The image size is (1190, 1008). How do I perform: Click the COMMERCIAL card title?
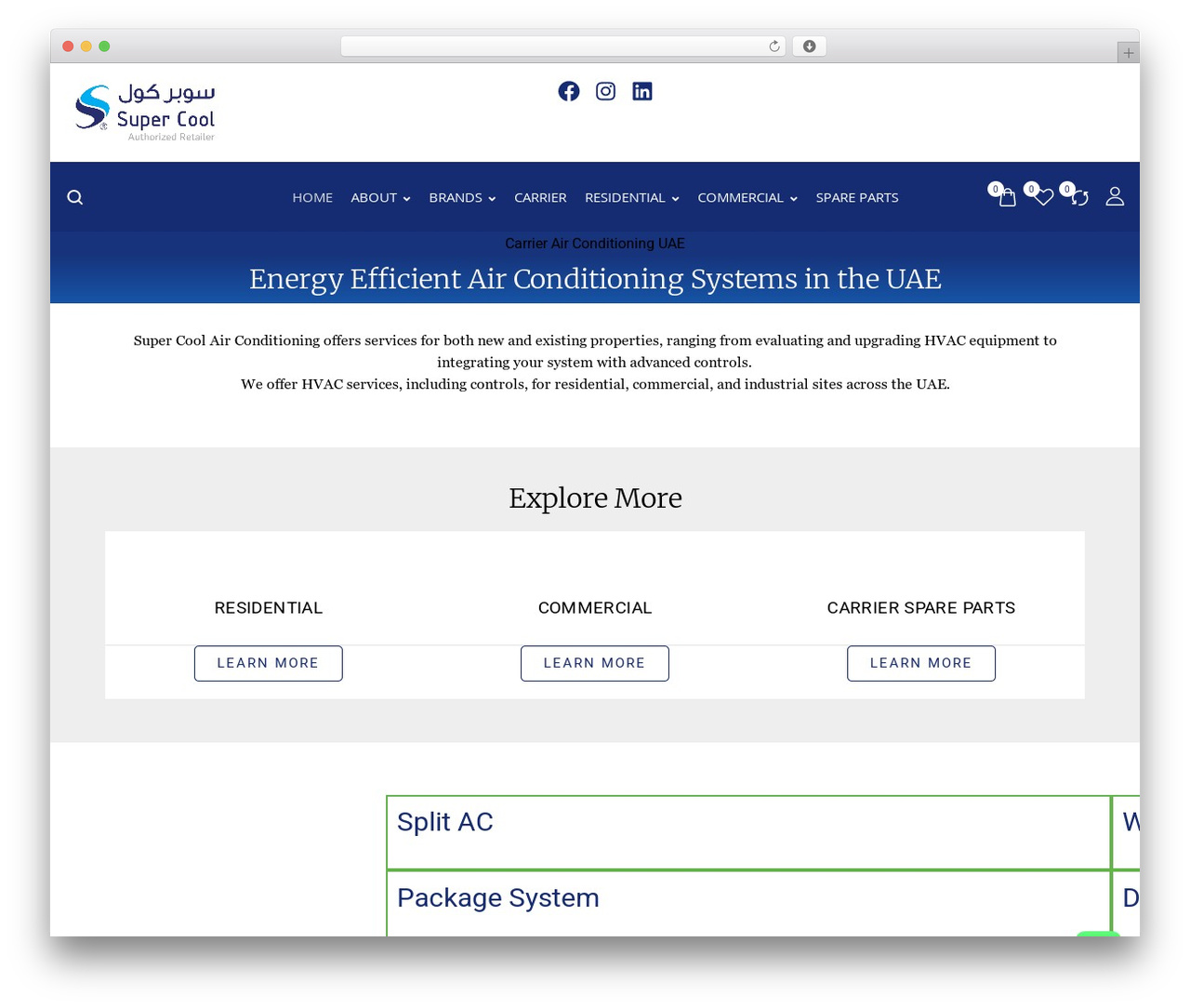[x=595, y=608]
